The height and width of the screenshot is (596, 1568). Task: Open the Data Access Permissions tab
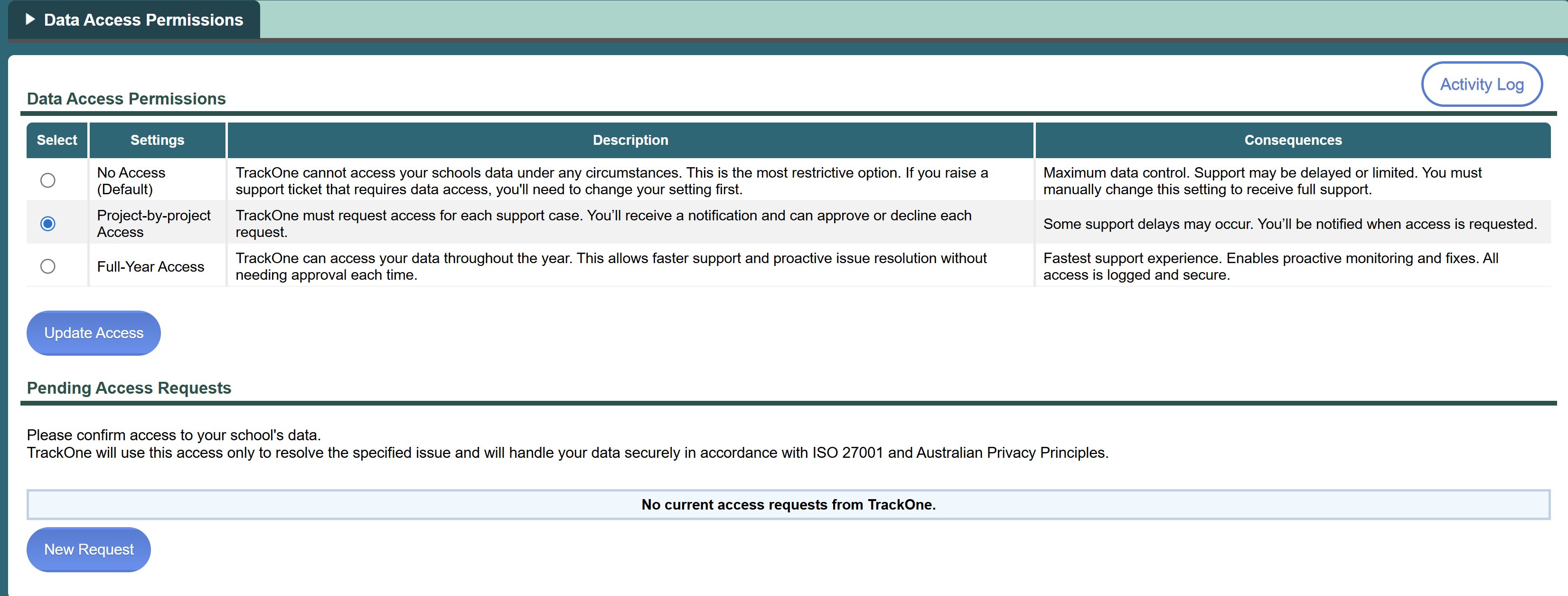(x=143, y=20)
